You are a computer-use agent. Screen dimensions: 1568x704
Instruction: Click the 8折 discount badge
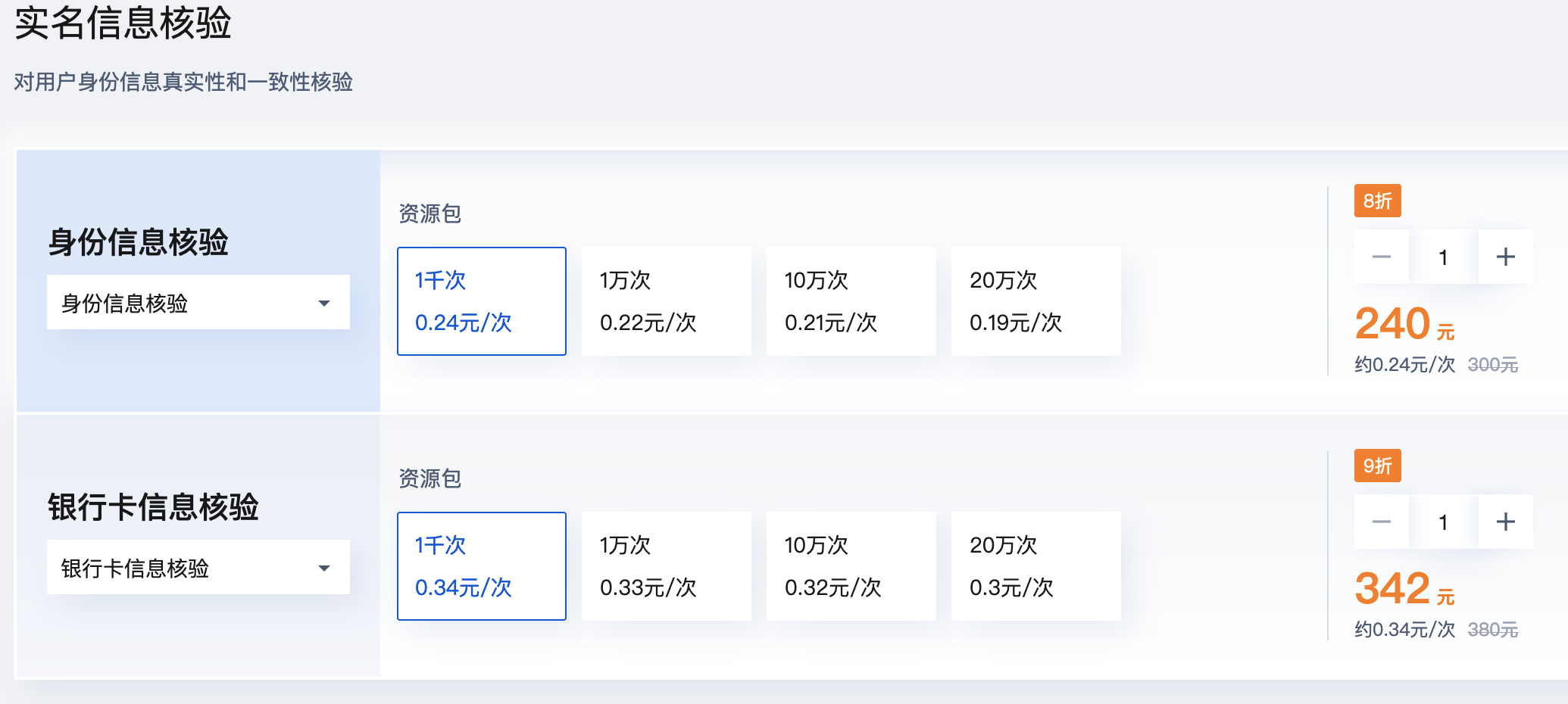tap(1378, 200)
